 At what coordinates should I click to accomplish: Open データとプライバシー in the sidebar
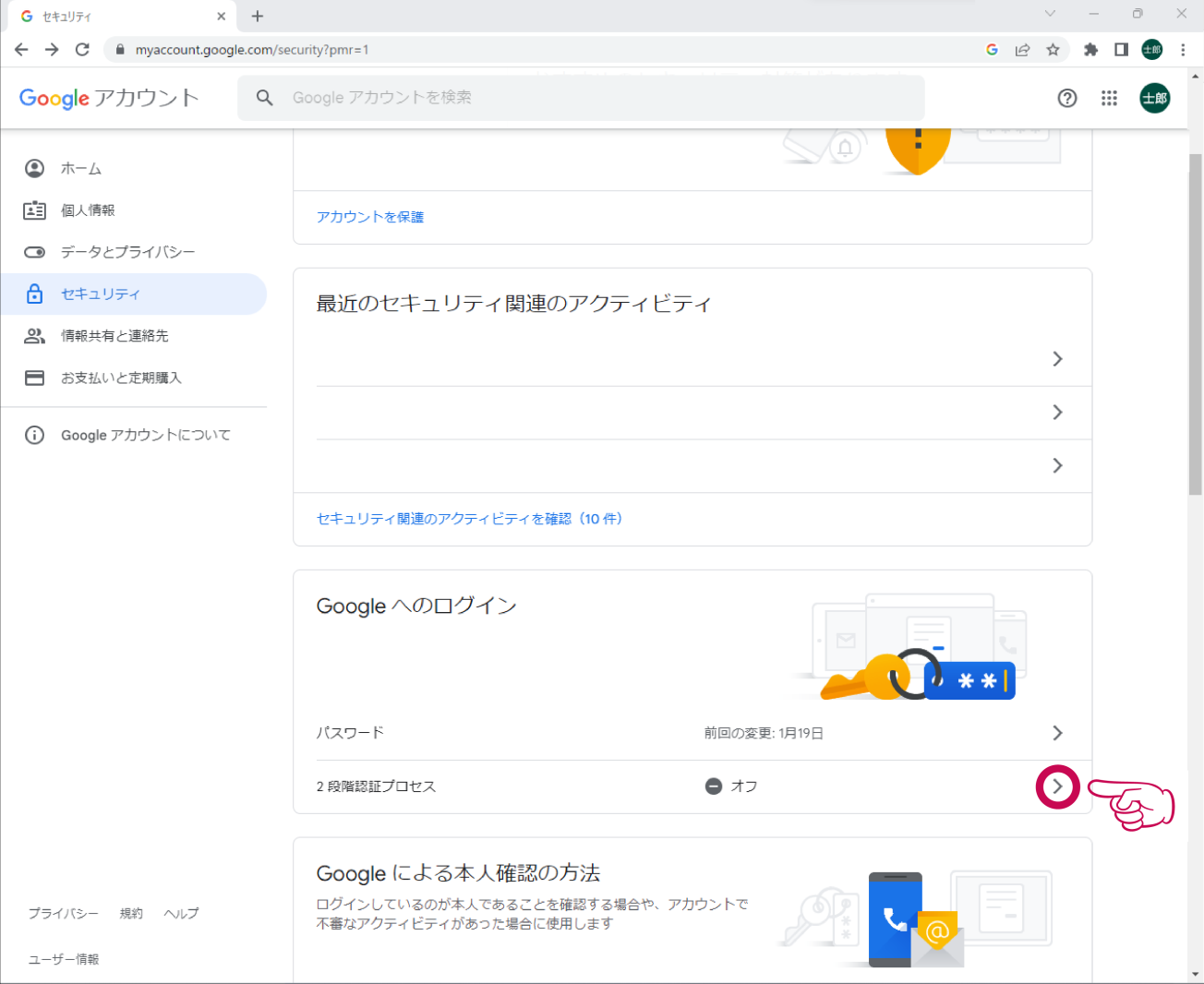(x=134, y=252)
